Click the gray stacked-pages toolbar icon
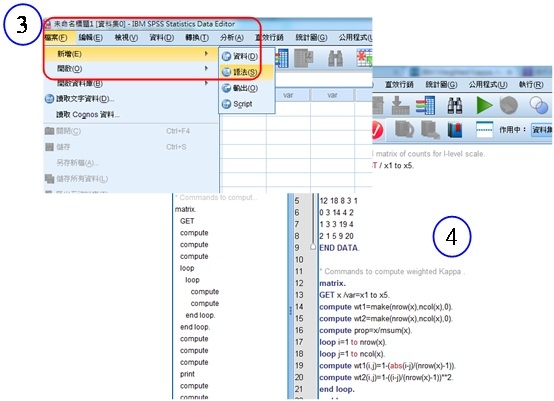This screenshot has width=554, height=401. [430, 130]
